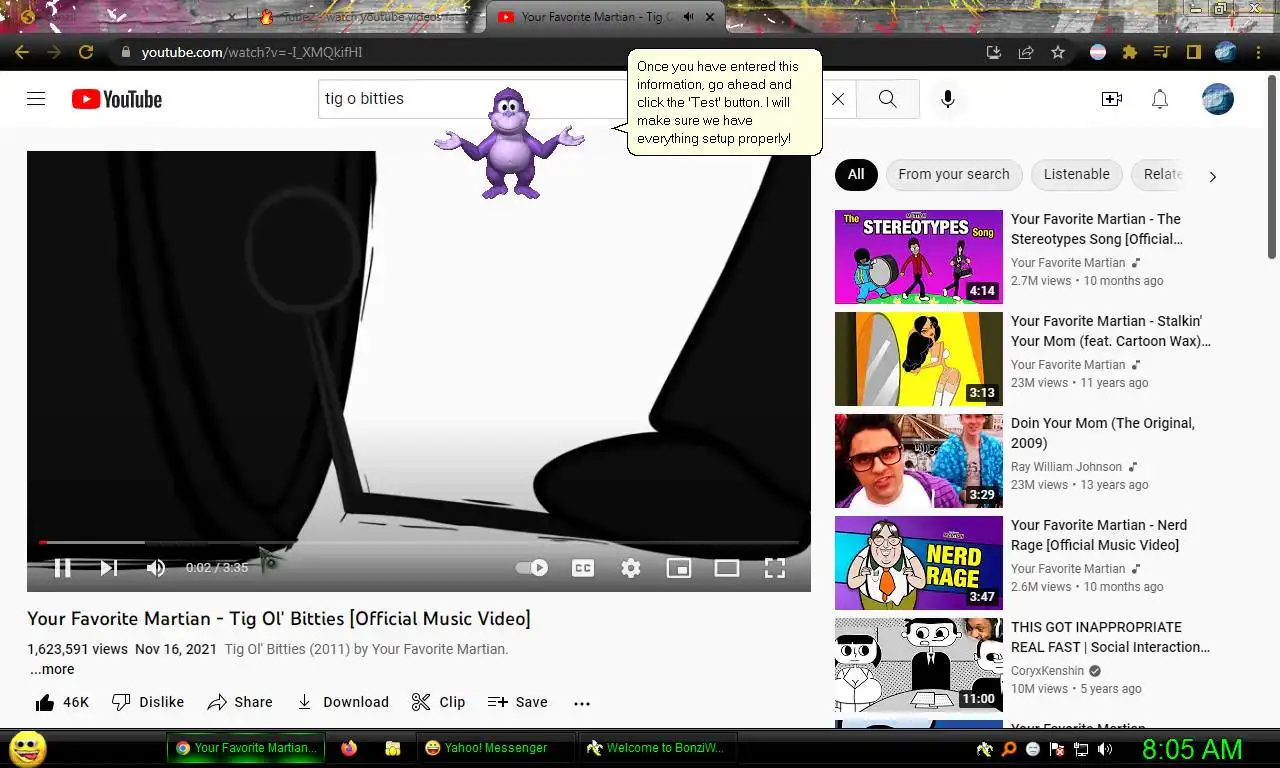
Task: Open tray volume speaker icon
Action: [x=1105, y=749]
